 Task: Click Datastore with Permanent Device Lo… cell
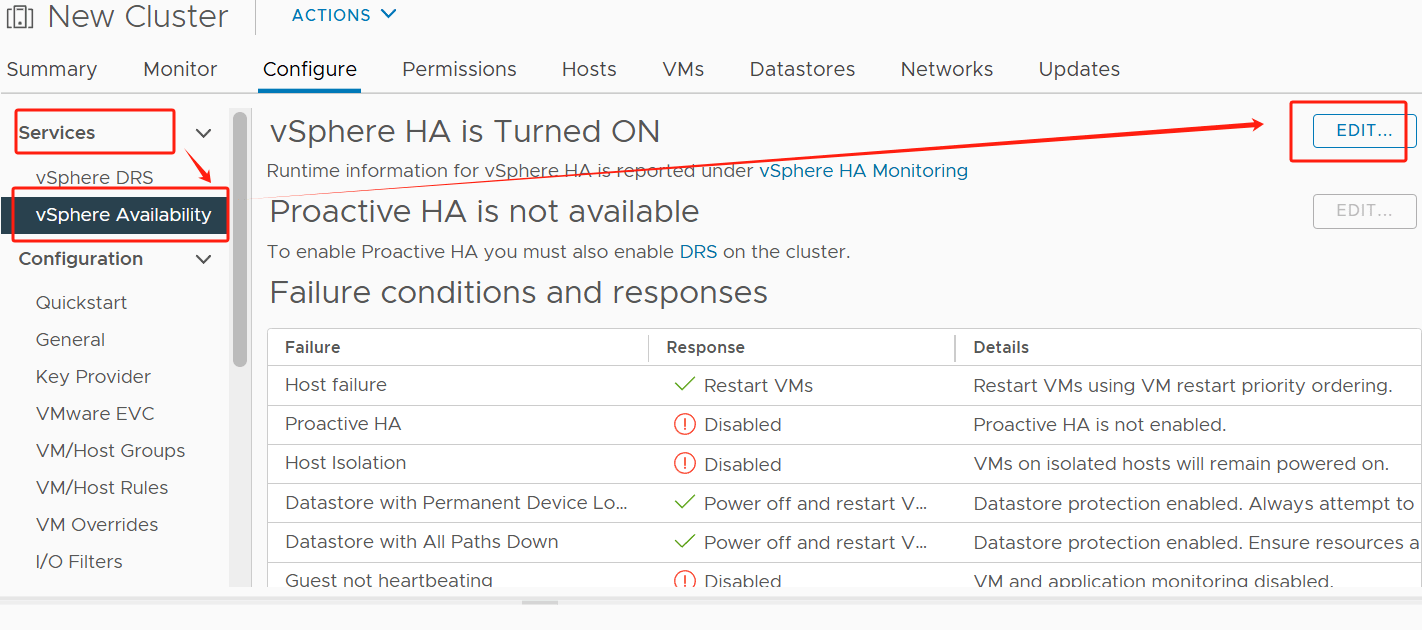pyautogui.click(x=456, y=503)
